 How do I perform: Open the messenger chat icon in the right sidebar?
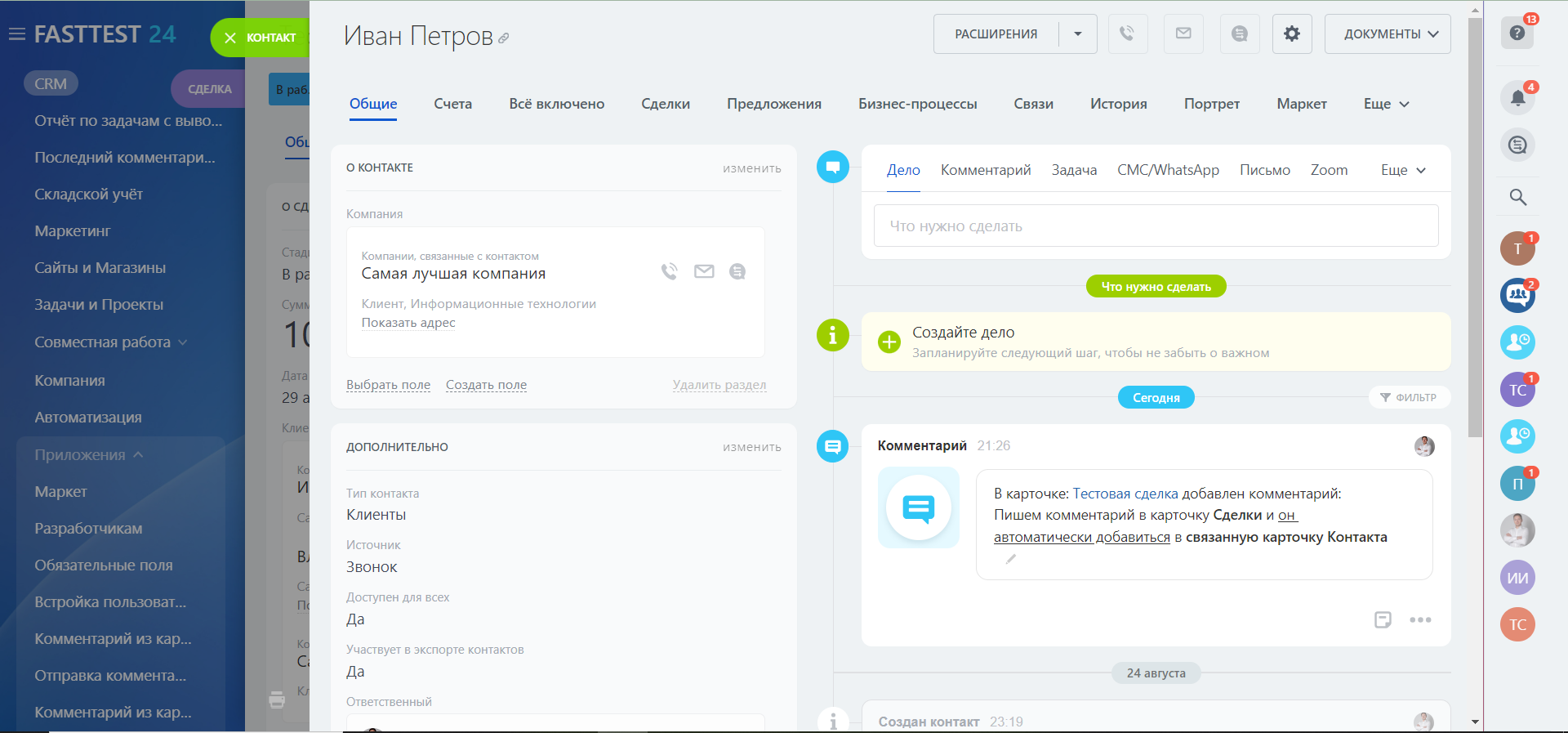(1517, 145)
